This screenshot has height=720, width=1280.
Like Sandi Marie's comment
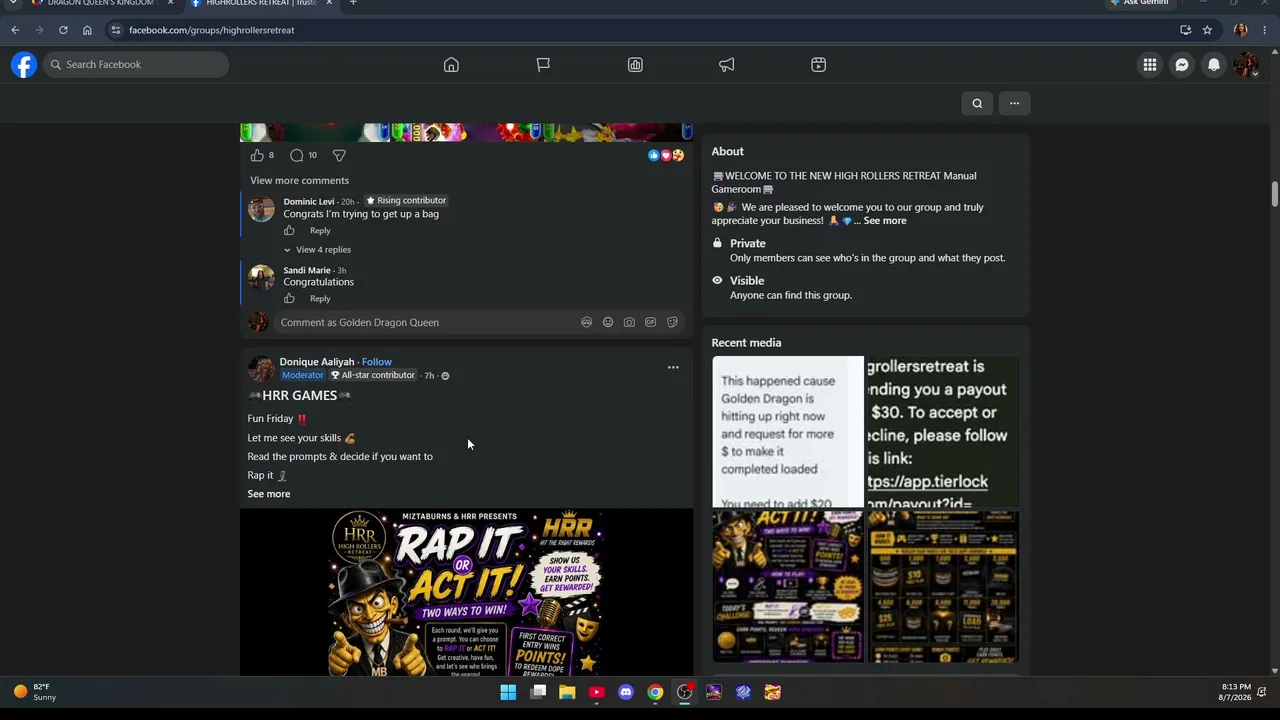(x=289, y=299)
